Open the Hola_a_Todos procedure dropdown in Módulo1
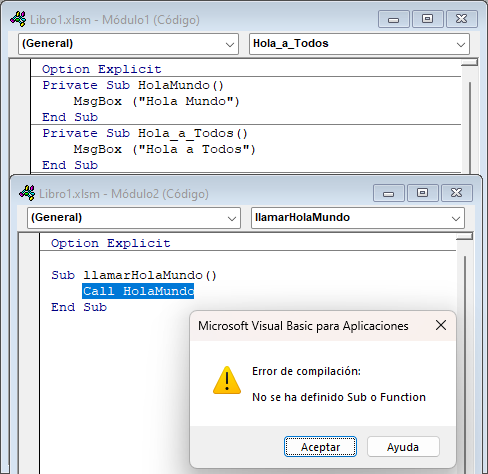This screenshot has width=488, height=474. tap(359, 44)
